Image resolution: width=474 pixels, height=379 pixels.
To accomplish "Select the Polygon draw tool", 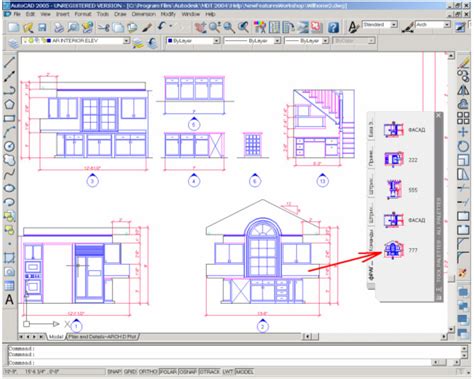I will [9, 104].
